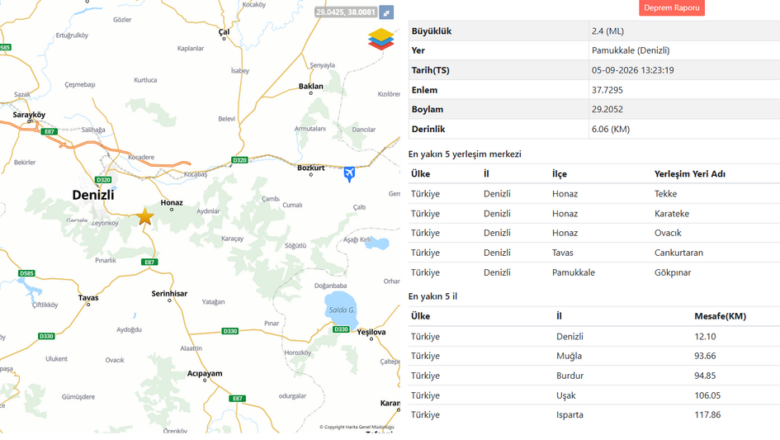This screenshot has width=780, height=440.
Task: Click the Acıpayam label on map
Action: 204,373
